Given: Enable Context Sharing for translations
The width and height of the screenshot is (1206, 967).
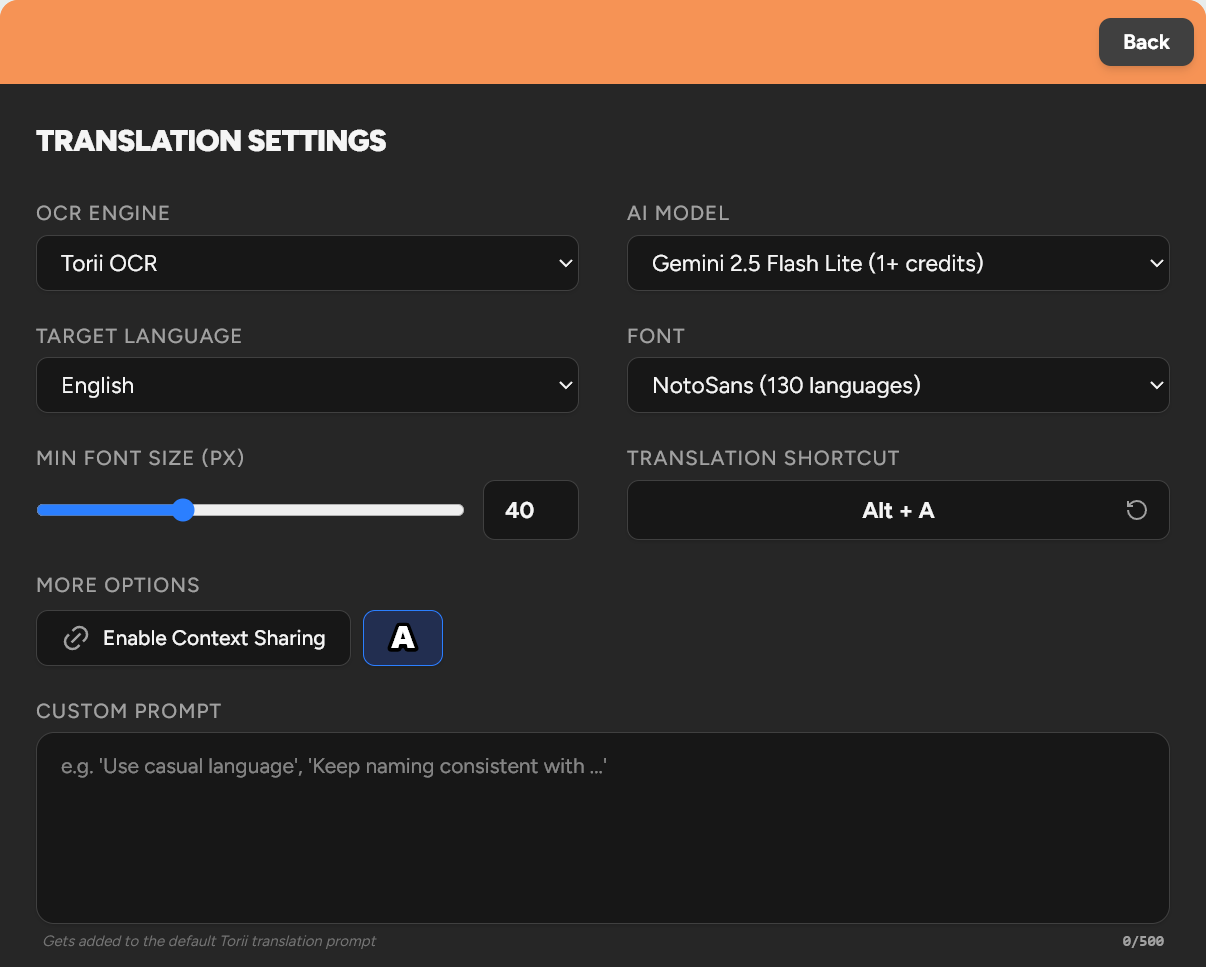Looking at the screenshot, I should (193, 637).
